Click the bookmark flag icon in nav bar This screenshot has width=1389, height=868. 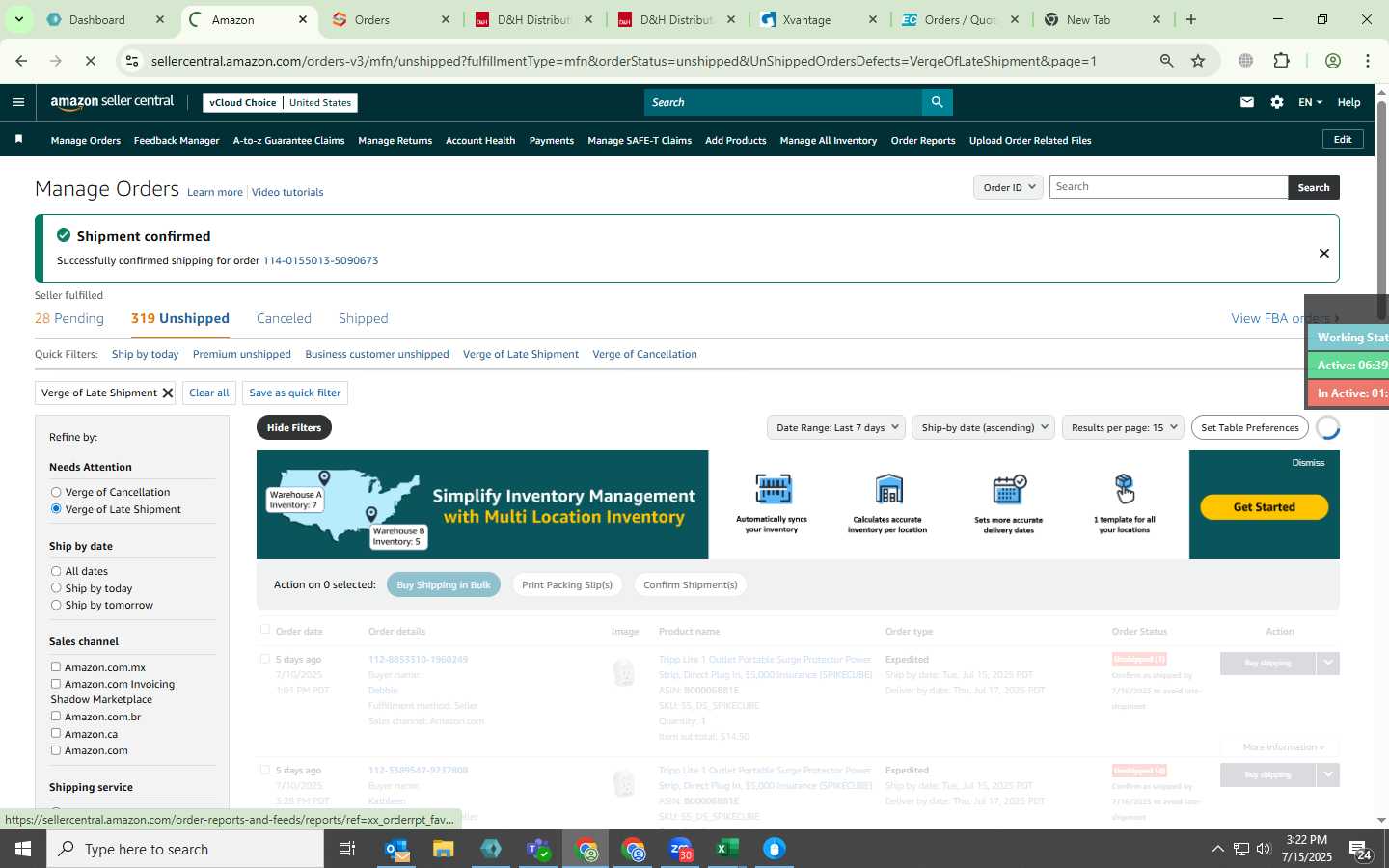pos(18,140)
